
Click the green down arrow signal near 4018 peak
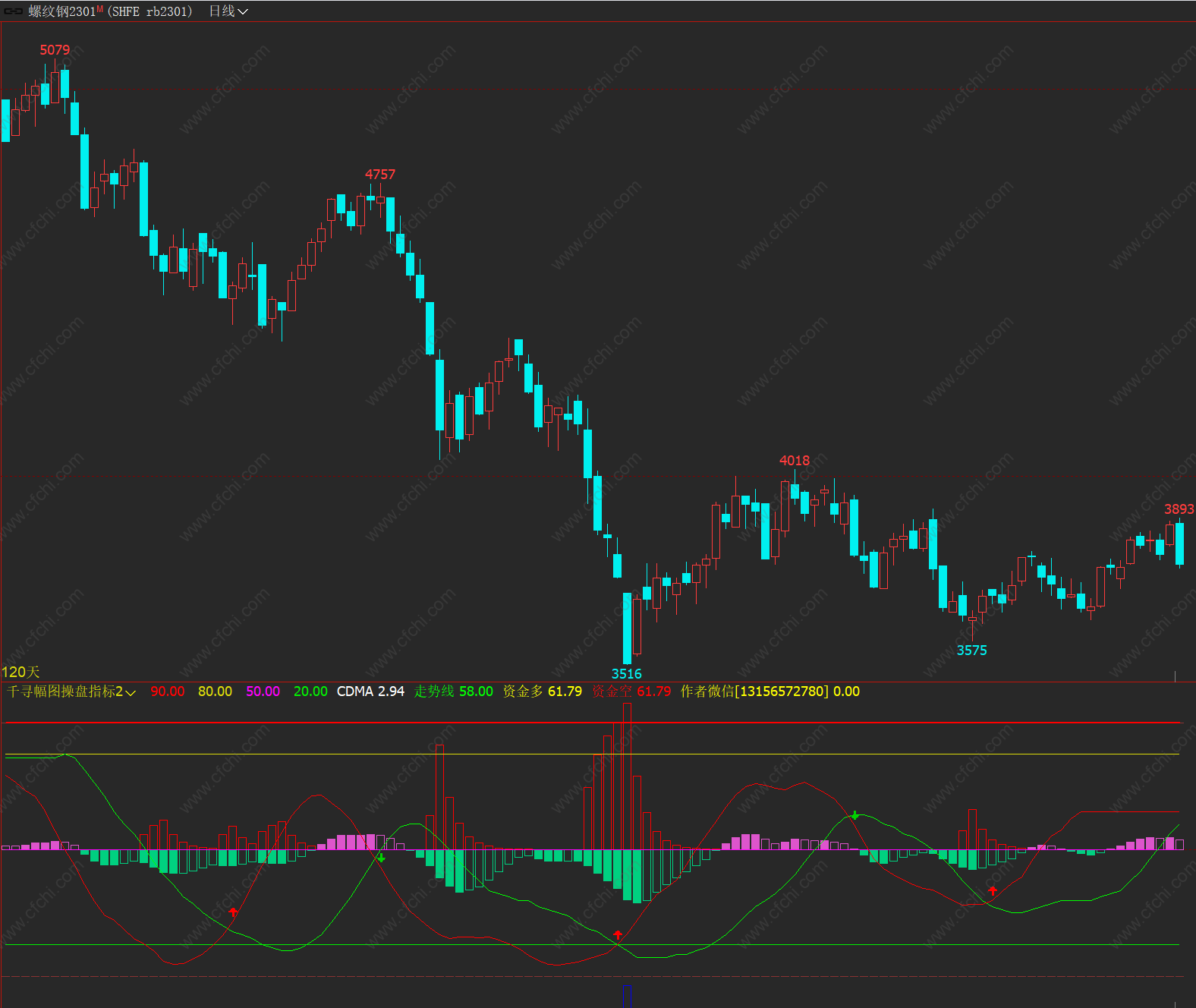(x=855, y=816)
